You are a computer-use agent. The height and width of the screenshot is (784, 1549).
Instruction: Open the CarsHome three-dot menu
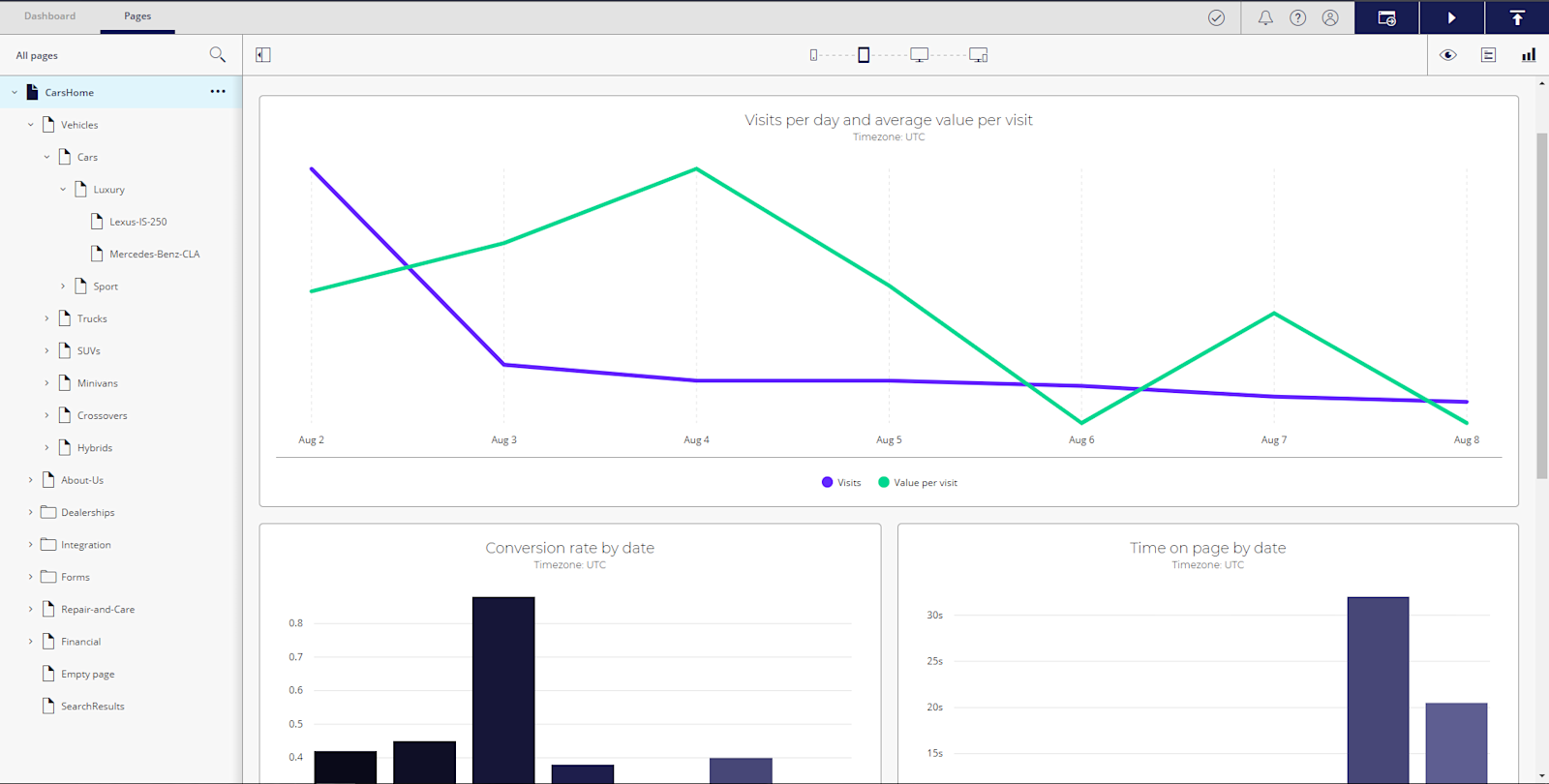point(218,92)
